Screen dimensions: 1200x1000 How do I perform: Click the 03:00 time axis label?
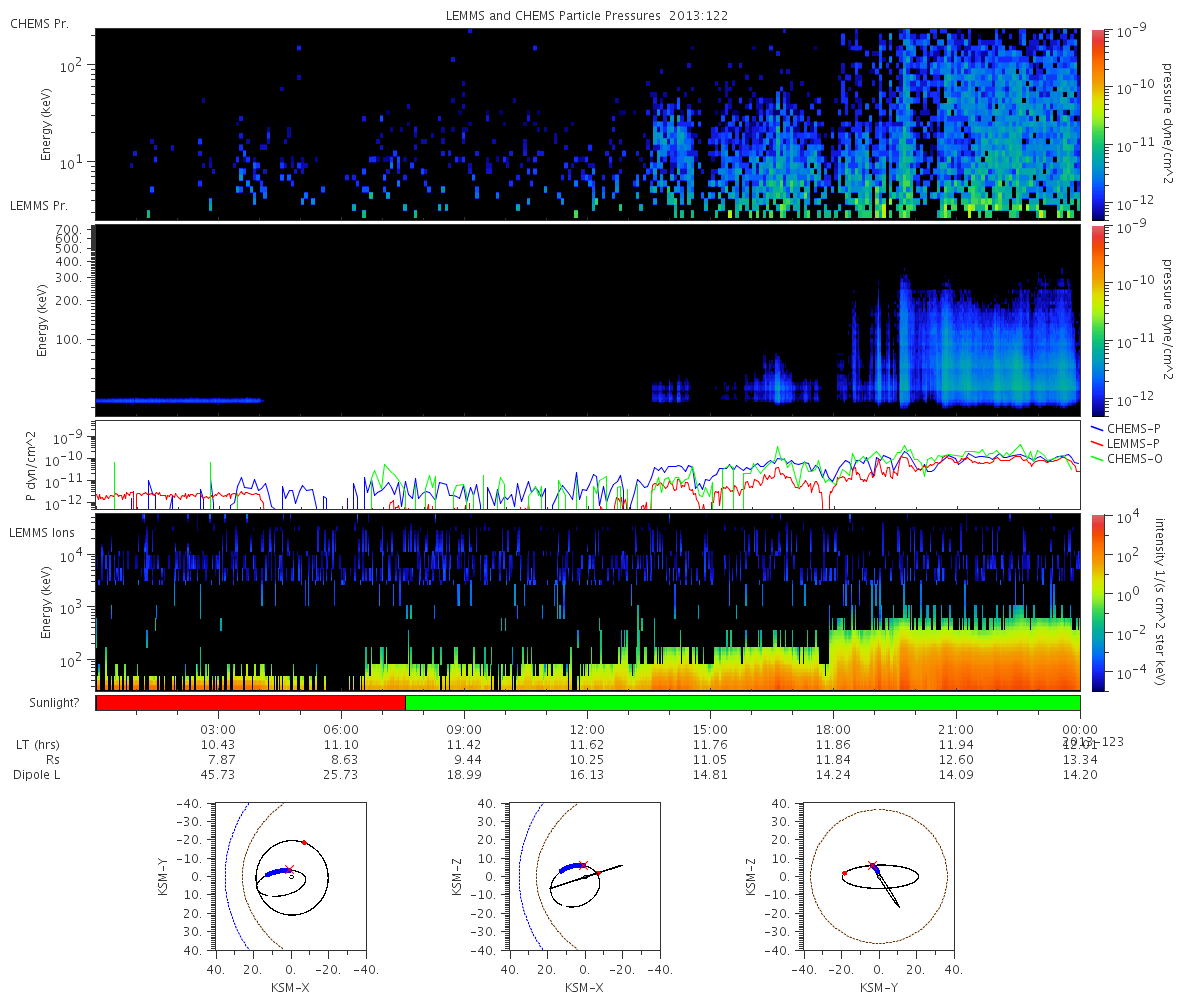(218, 730)
